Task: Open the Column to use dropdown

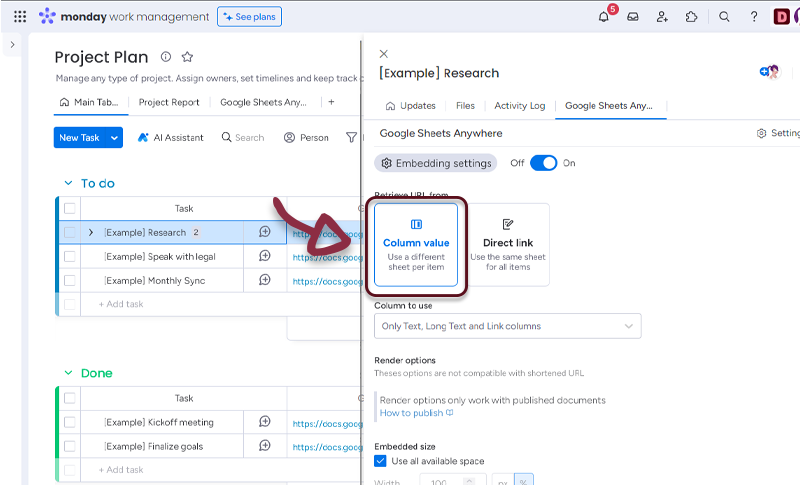Action: coord(508,326)
